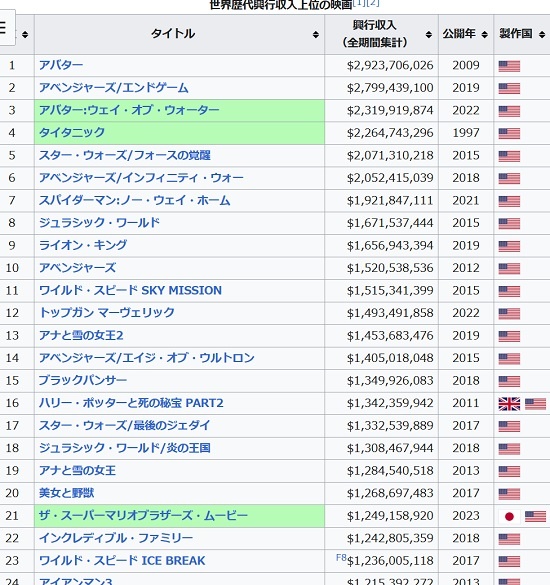Open ワイルド・スピード SKY MISSION link
The image size is (550, 585).
[x=130, y=290]
